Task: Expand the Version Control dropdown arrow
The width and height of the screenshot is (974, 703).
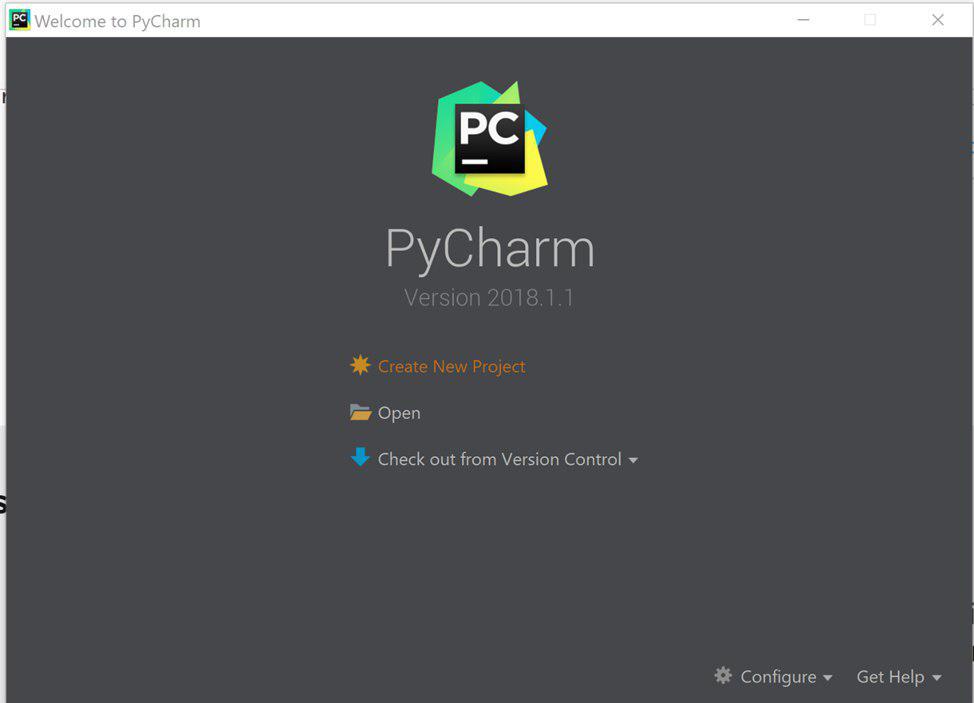Action: click(633, 460)
